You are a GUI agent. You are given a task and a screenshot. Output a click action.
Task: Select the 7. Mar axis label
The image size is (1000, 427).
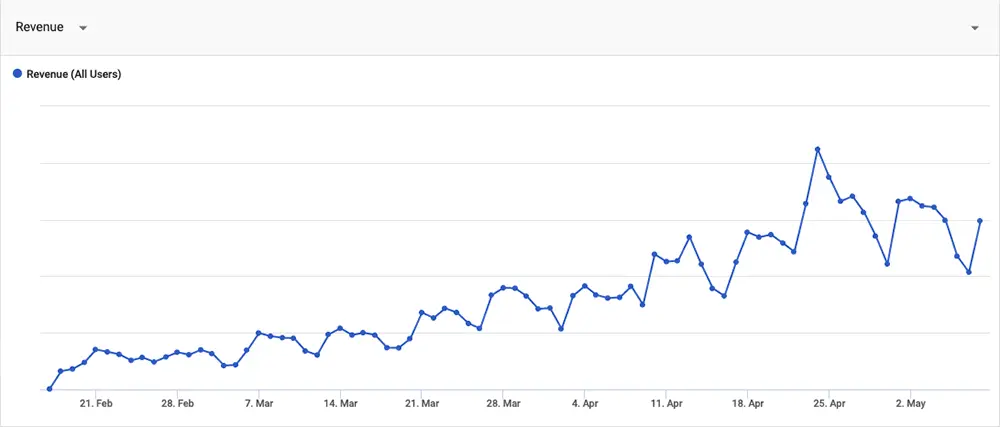tap(258, 403)
